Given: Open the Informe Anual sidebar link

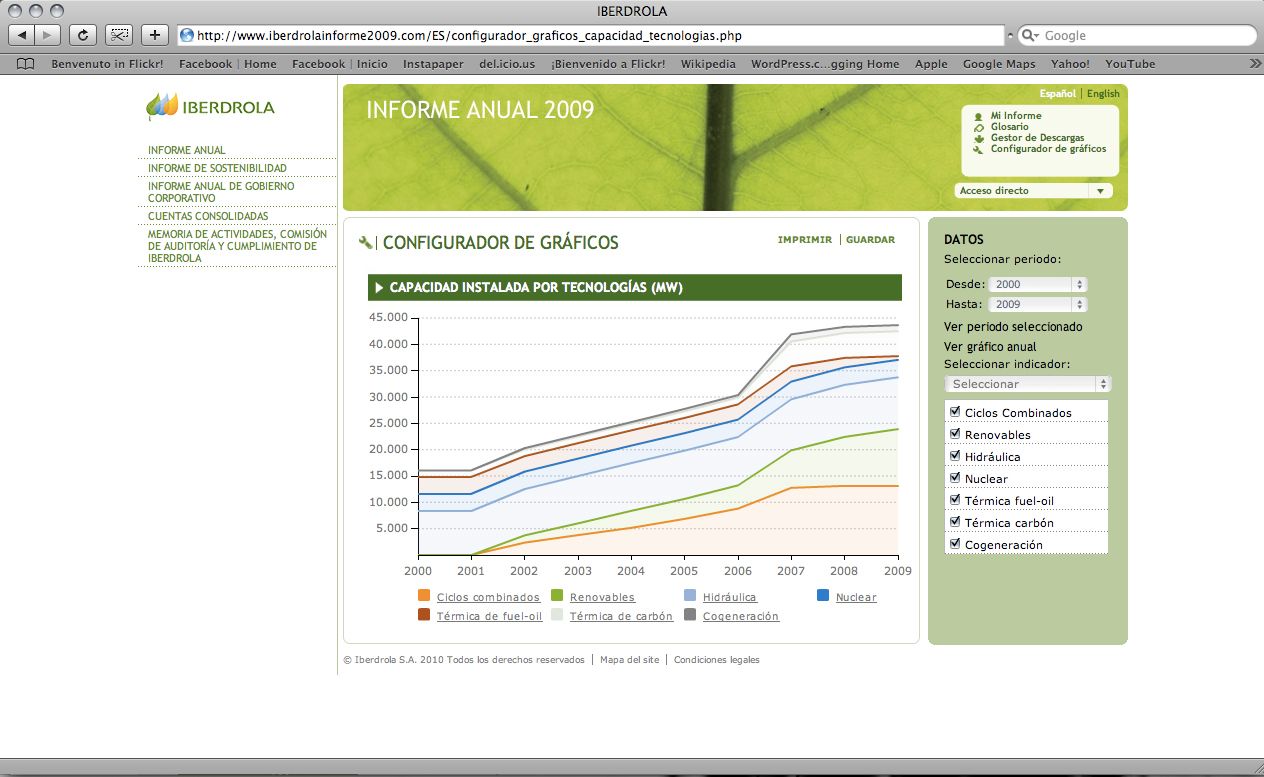Looking at the screenshot, I should pos(187,150).
